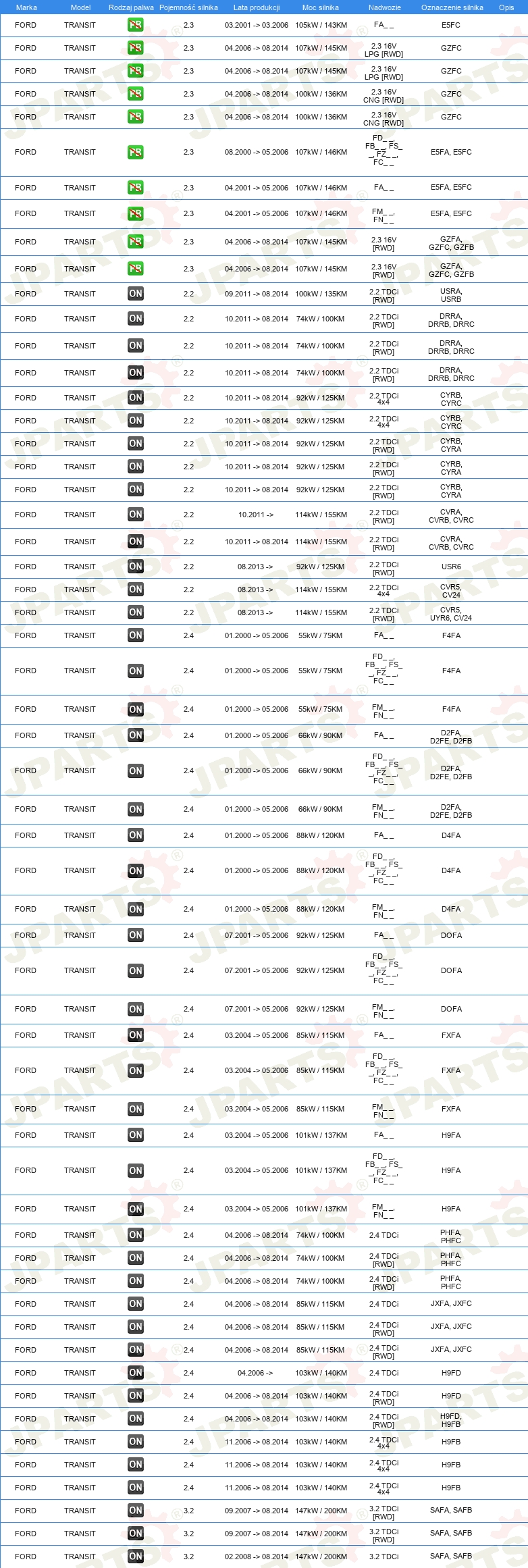528x1568 pixels.
Task: Click the ON diesel icon in the CVR5, UYR6, CV24 row
Action: click(x=136, y=612)
